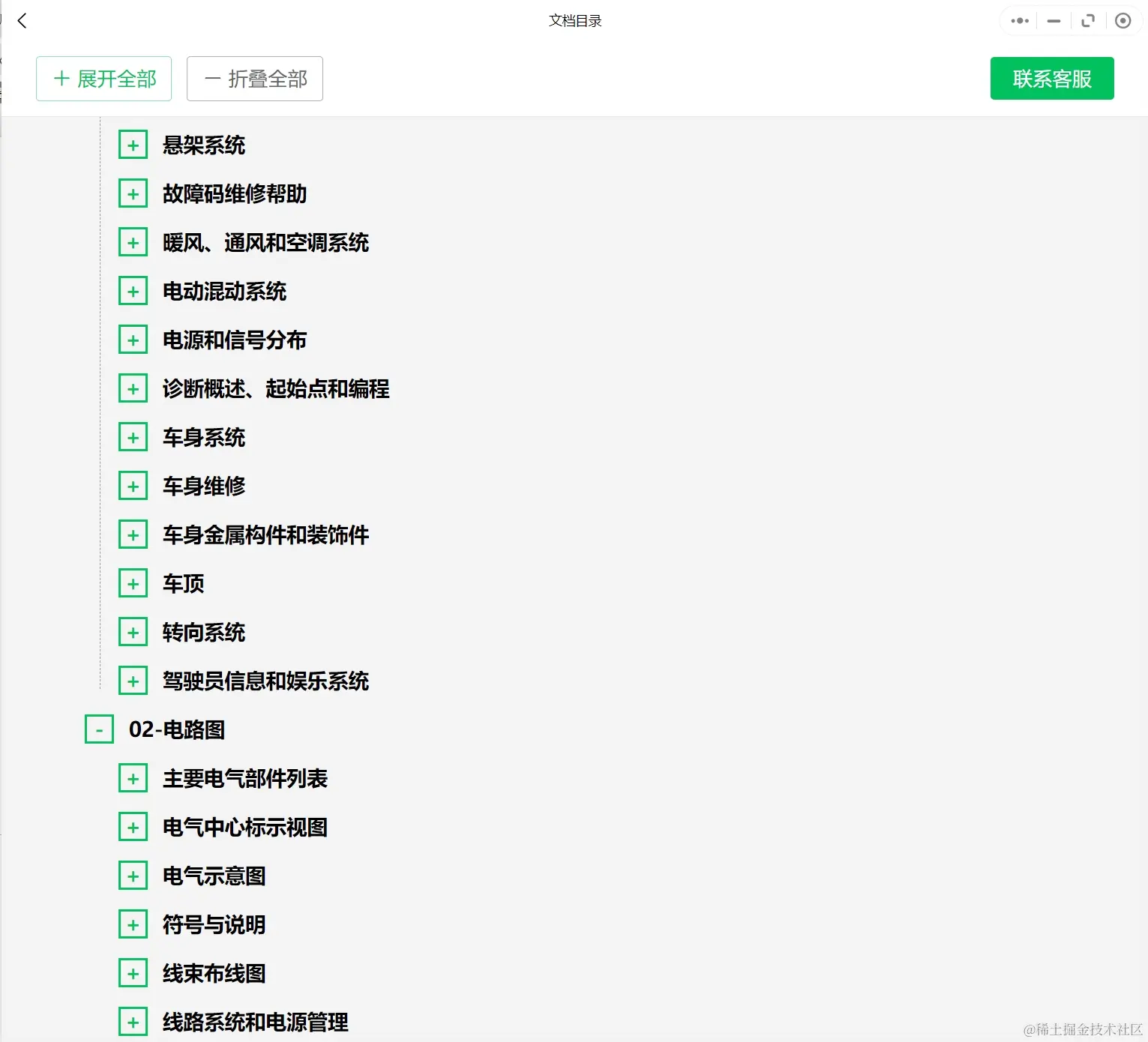Select the 车身维修 tree entry
1148x1042 pixels.
click(x=205, y=485)
